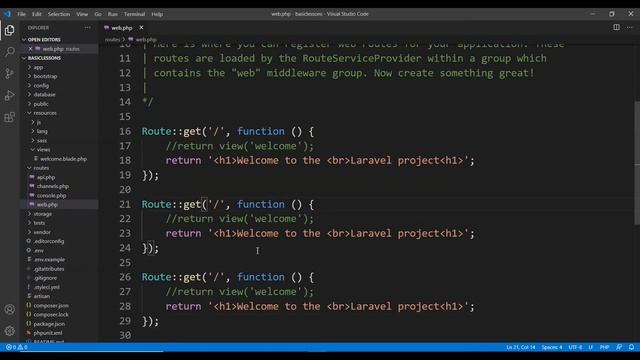Open composer.json file

pos(51,305)
